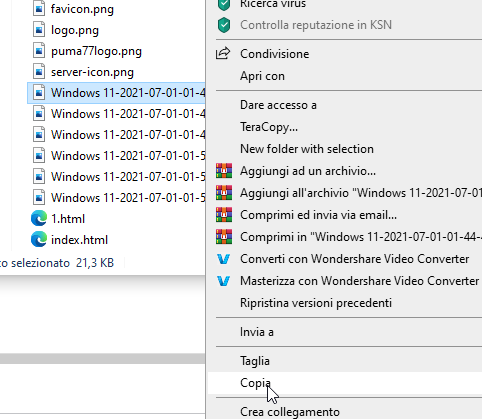Viewport: 482px width, 419px height.
Task: Click the share icon next to Condivisione
Action: [223, 53]
